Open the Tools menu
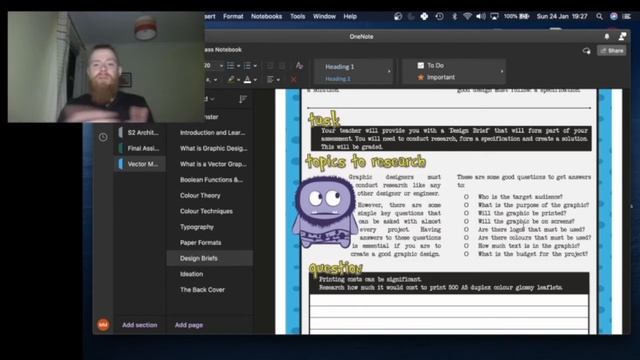Viewport: 640px width, 360px height. [298, 17]
